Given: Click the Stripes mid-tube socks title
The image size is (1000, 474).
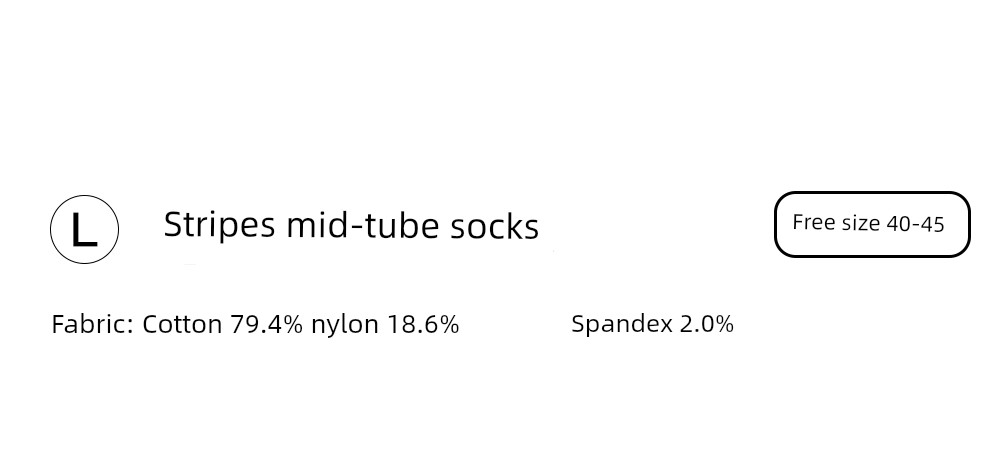Looking at the screenshot, I should tap(351, 226).
